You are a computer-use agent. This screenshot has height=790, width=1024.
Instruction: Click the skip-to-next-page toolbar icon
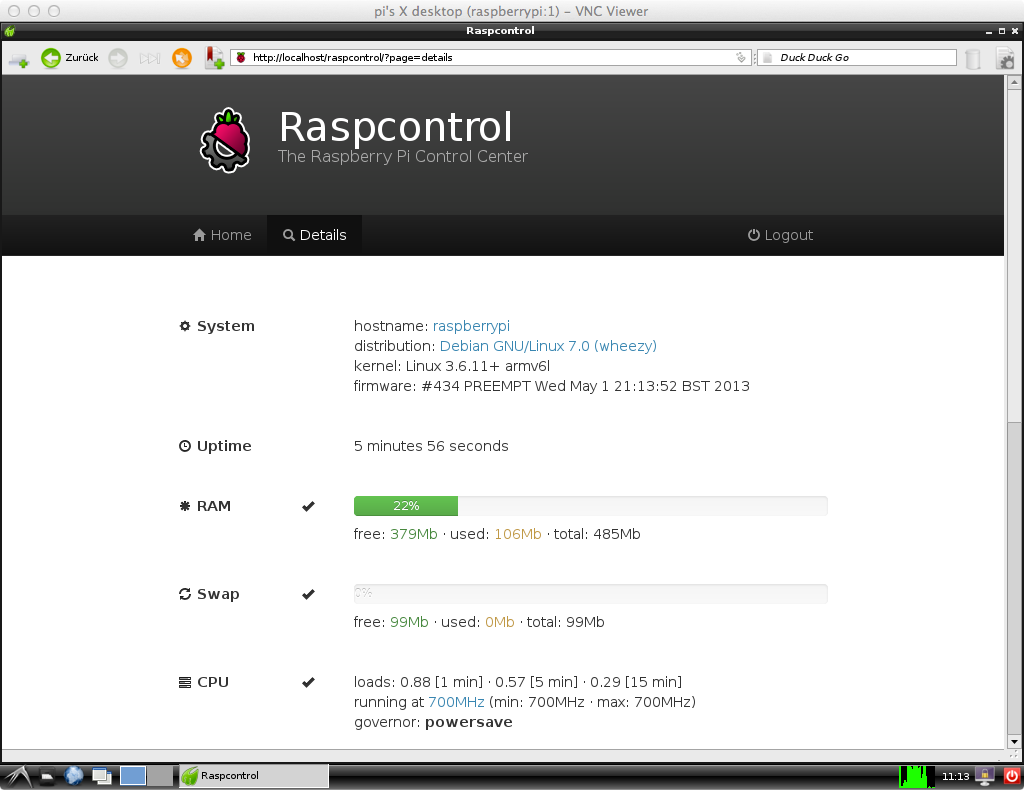[x=150, y=58]
